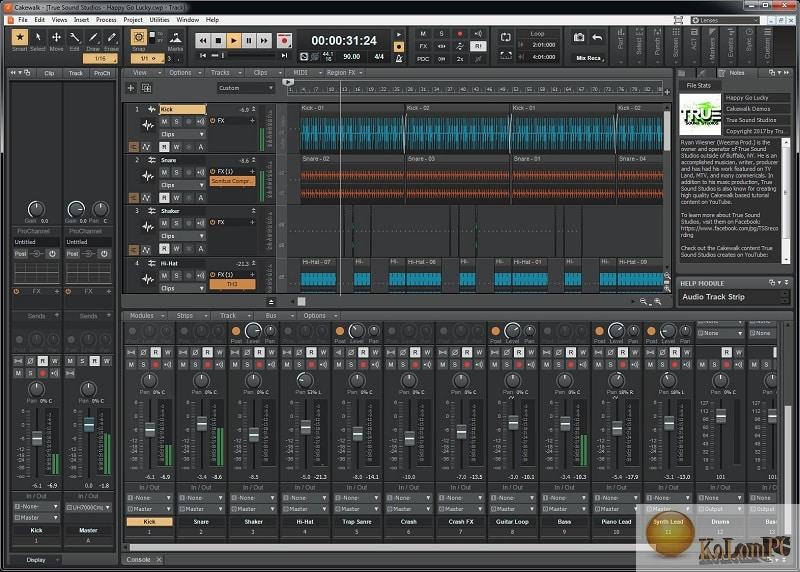The height and width of the screenshot is (572, 800).
Task: Stop playback in transport
Action: [218, 40]
